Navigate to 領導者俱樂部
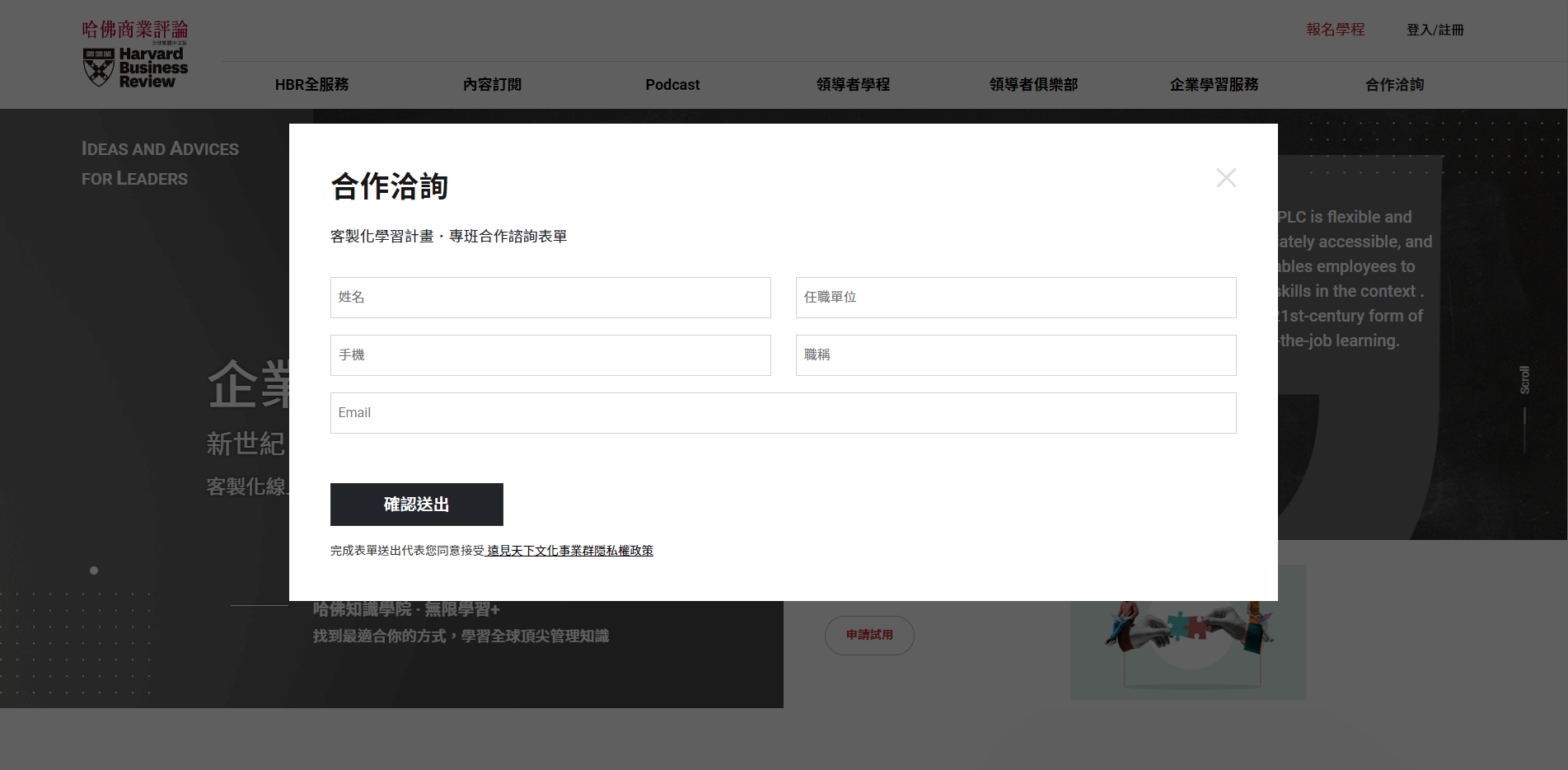Image resolution: width=1568 pixels, height=770 pixels. [x=1033, y=85]
